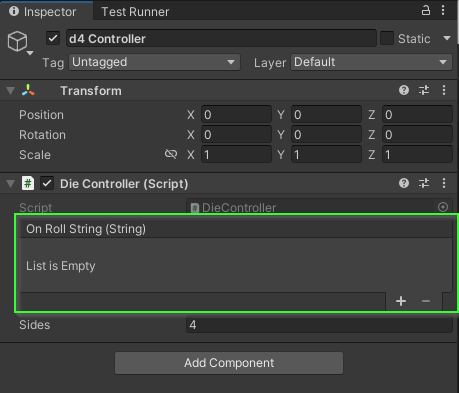
Task: Click the Script label
Action: pos(35,207)
